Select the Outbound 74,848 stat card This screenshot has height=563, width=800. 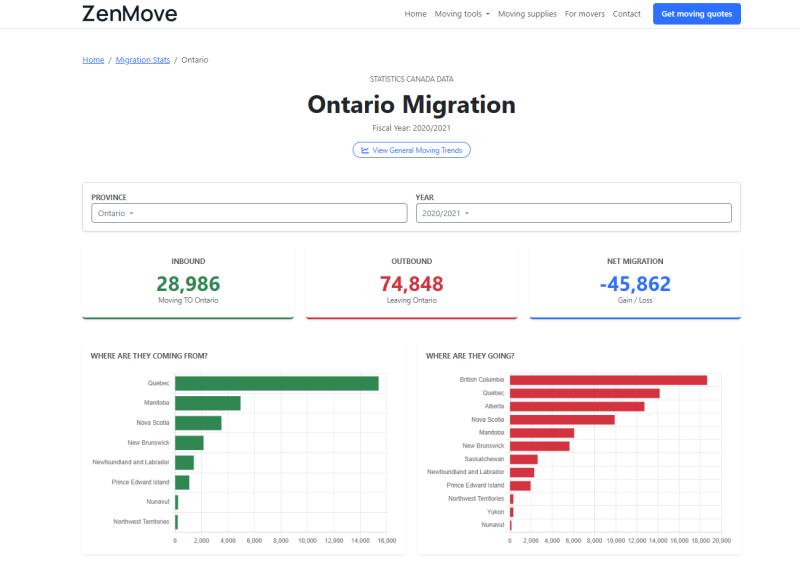pyautogui.click(x=411, y=283)
